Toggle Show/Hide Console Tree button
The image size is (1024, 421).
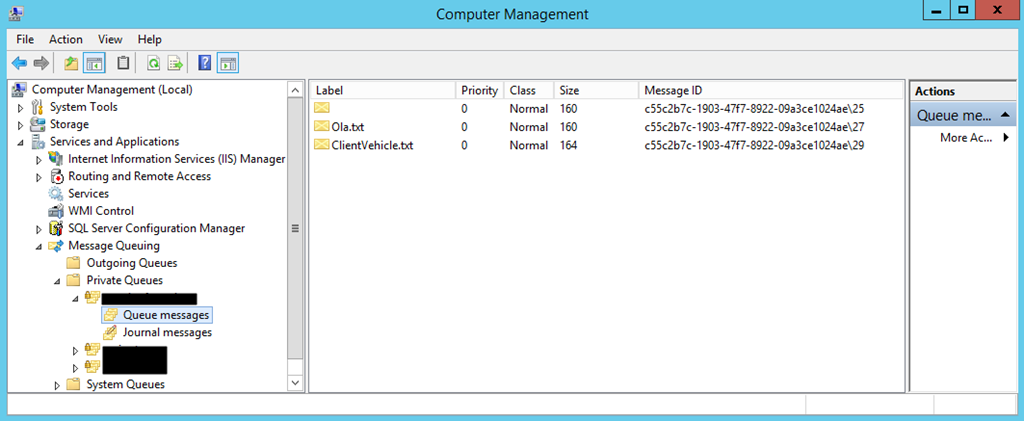pos(94,64)
